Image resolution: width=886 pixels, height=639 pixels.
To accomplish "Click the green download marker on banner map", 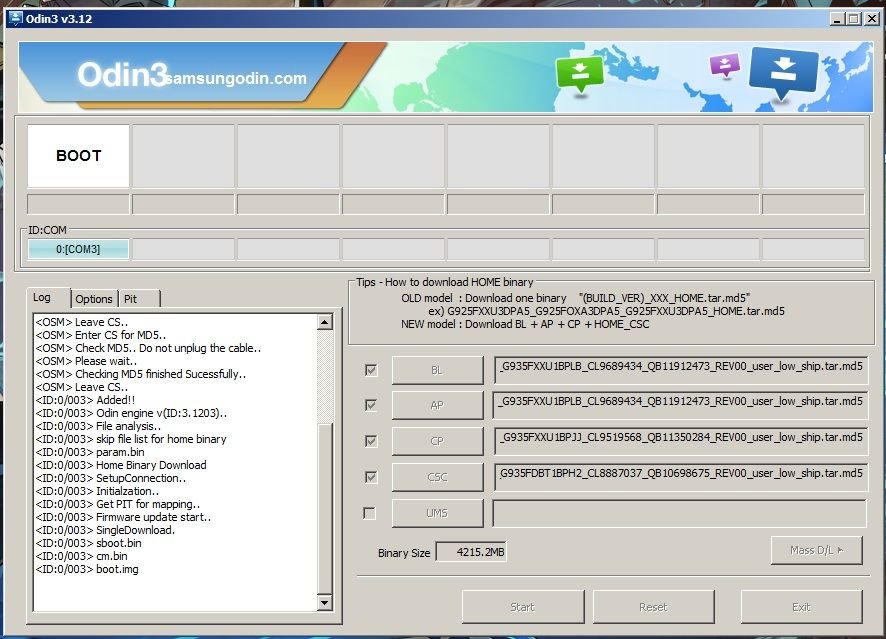I will pyautogui.click(x=579, y=74).
